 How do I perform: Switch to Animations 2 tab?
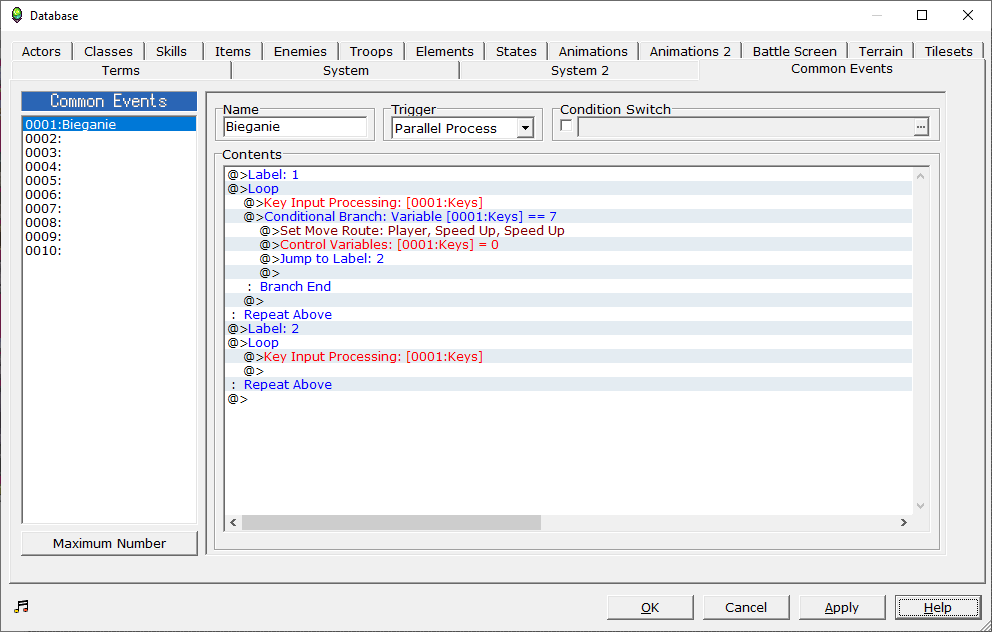coord(690,51)
